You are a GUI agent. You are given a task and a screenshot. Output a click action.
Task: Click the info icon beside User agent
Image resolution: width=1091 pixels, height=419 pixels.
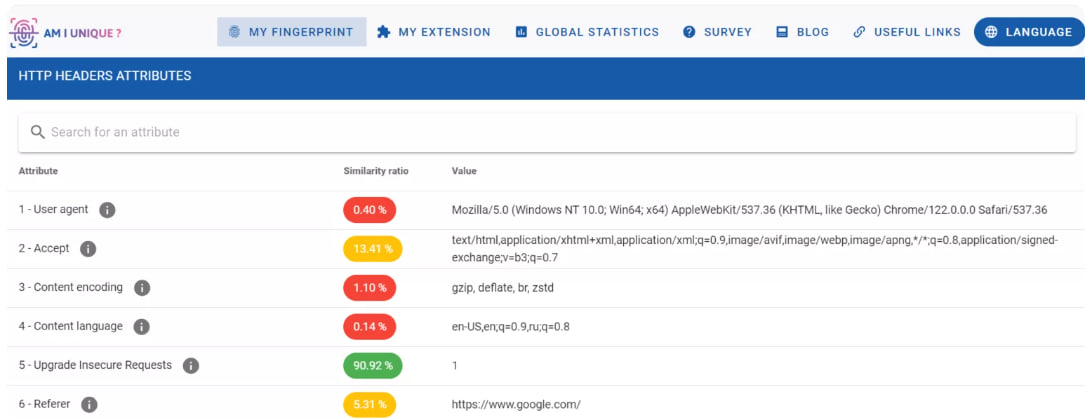pyautogui.click(x=107, y=210)
